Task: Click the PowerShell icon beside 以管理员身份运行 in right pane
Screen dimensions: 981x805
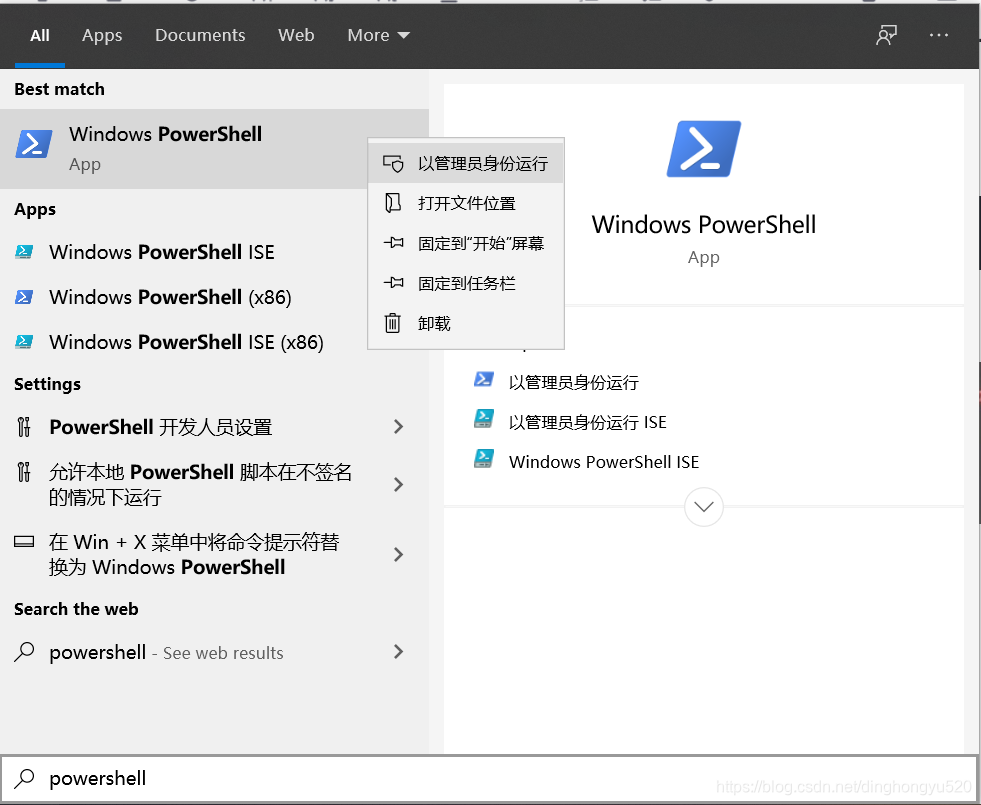Action: [484, 379]
